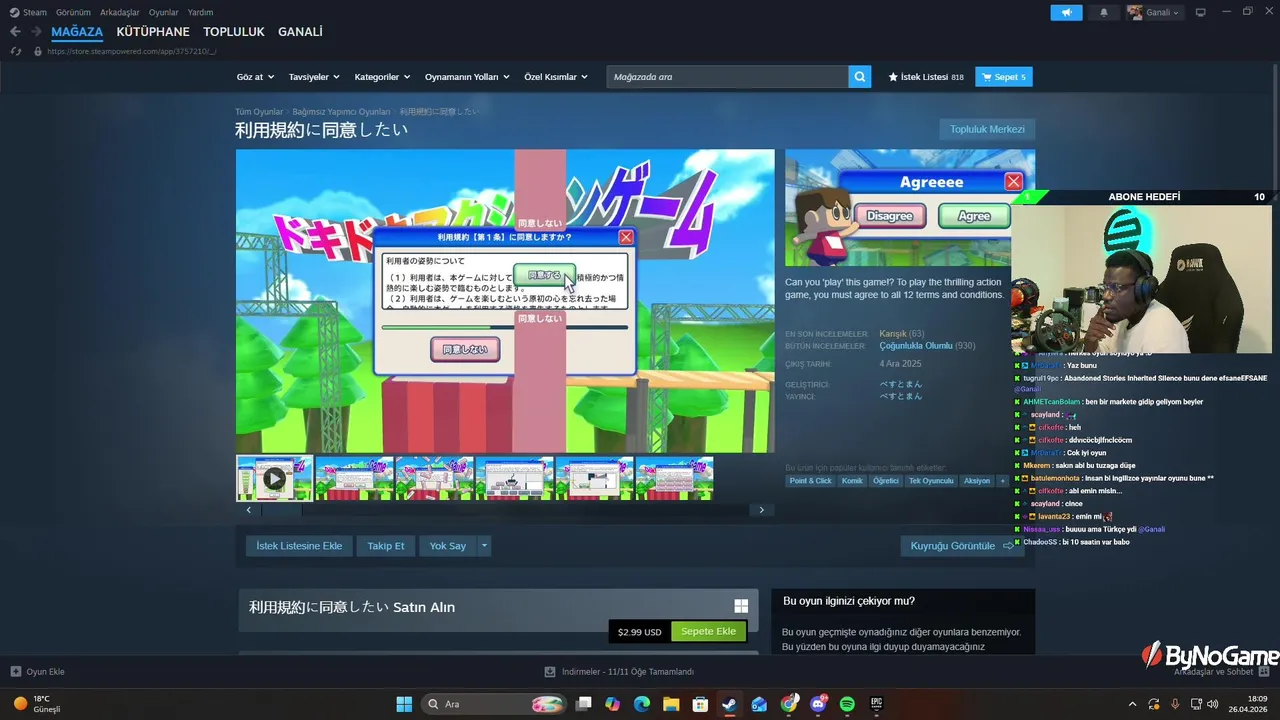Open the Sepet cart button

(x=1004, y=77)
